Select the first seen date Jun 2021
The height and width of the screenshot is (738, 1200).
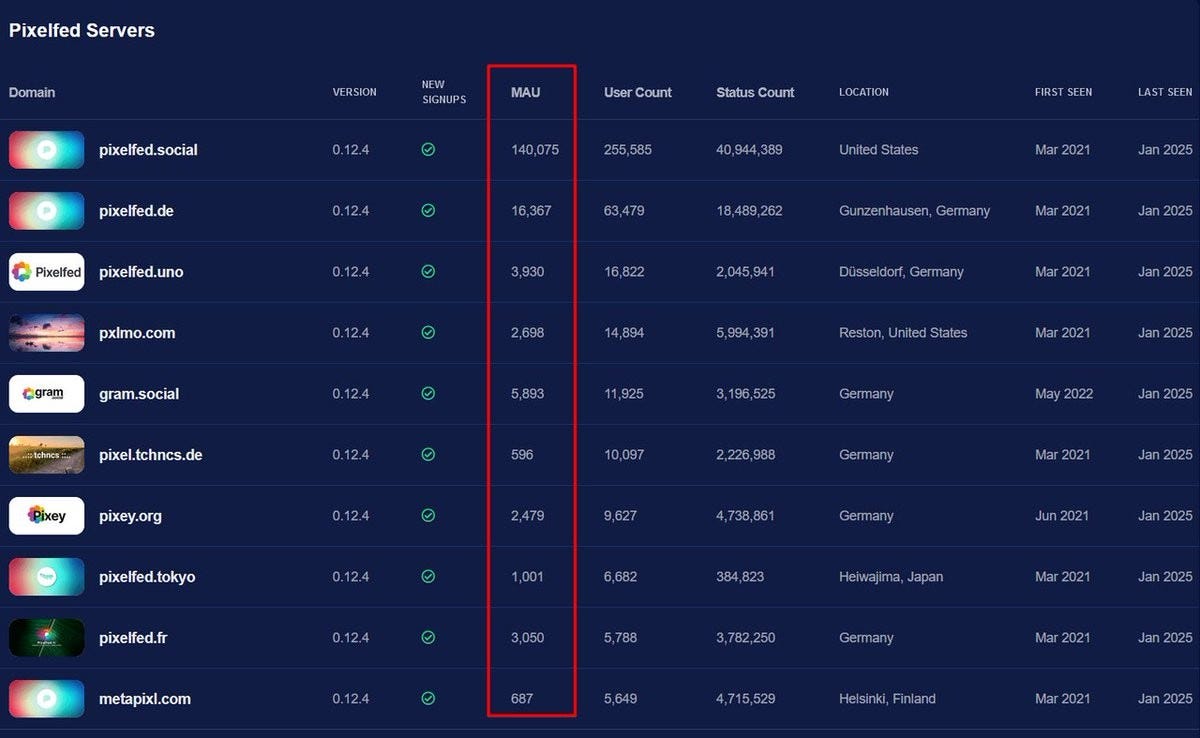coord(1062,516)
